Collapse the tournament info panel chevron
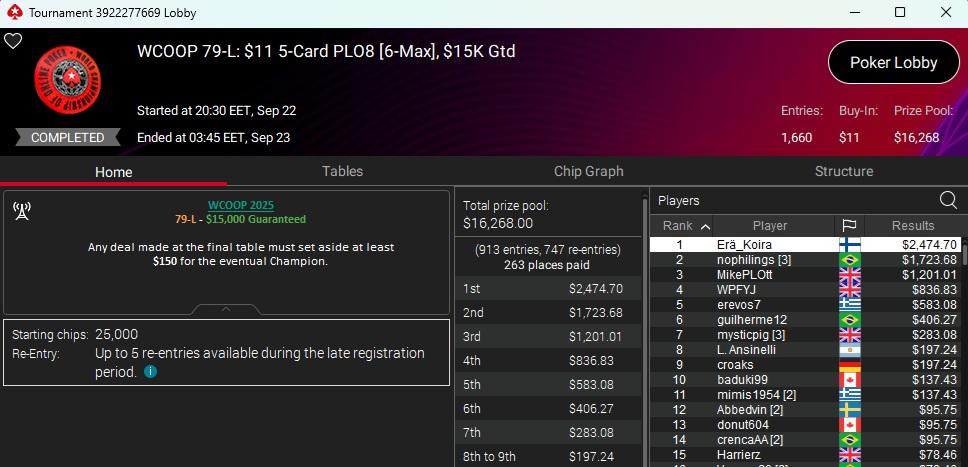Viewport: 968px width, 467px height. pyautogui.click(x=227, y=308)
